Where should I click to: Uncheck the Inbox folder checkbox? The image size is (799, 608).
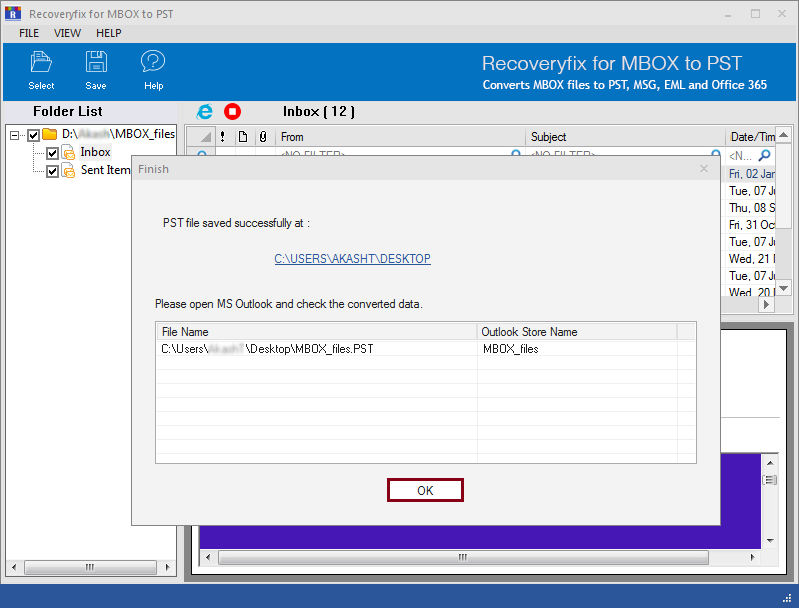click(x=52, y=153)
